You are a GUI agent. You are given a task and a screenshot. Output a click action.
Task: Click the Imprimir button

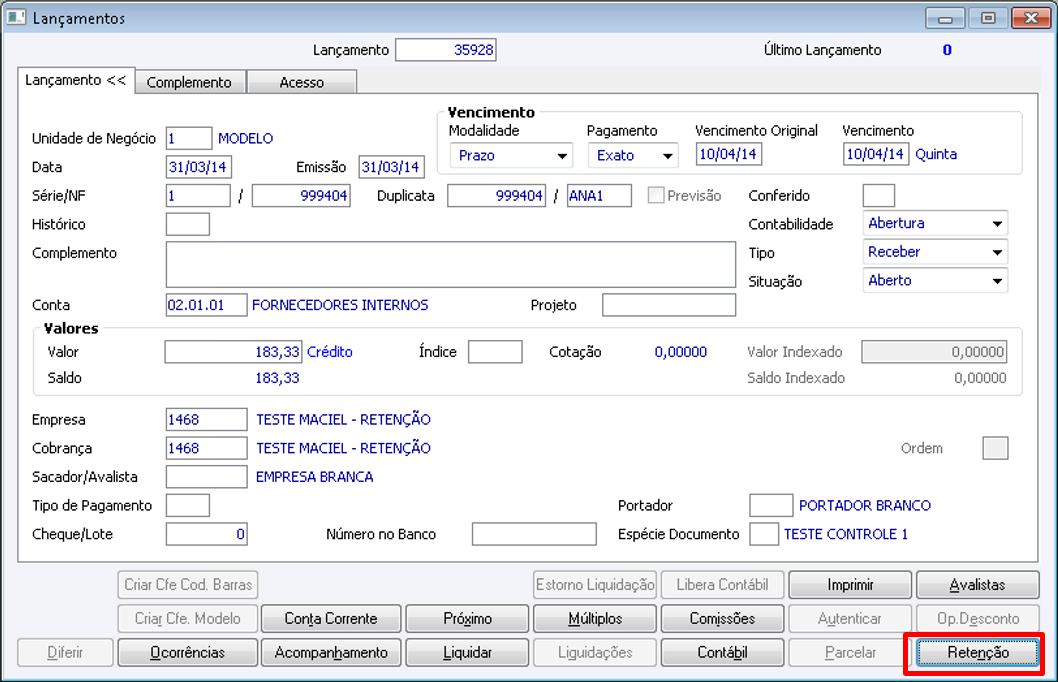[x=850, y=585]
